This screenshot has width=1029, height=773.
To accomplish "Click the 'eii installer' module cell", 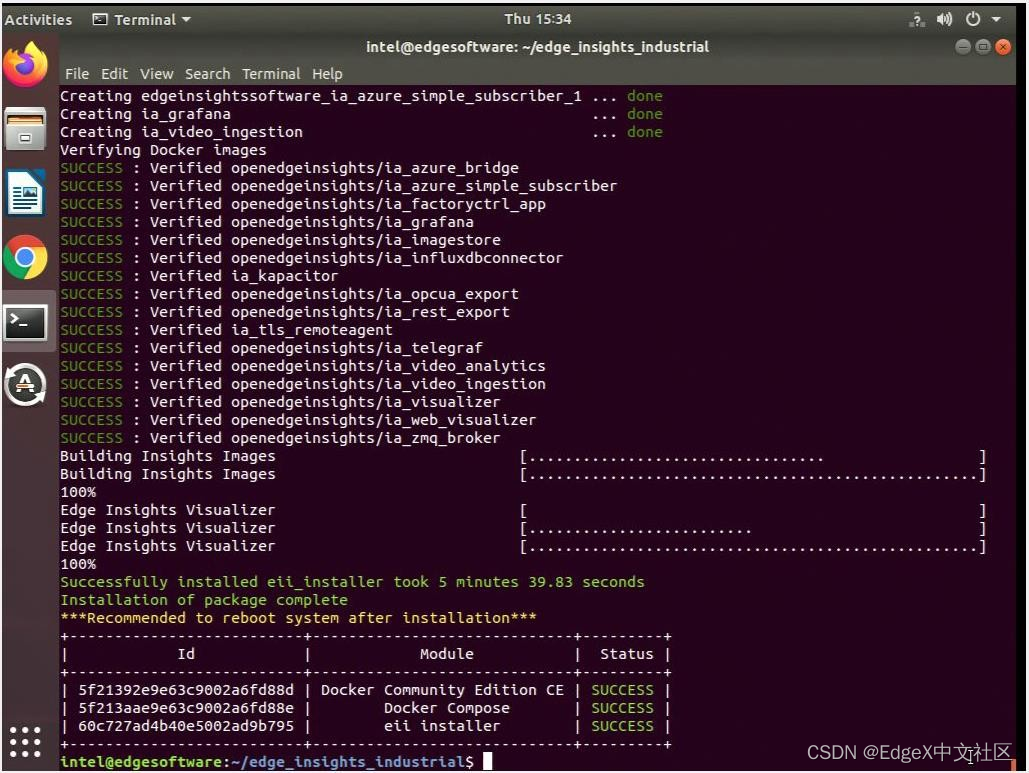I will [442, 726].
